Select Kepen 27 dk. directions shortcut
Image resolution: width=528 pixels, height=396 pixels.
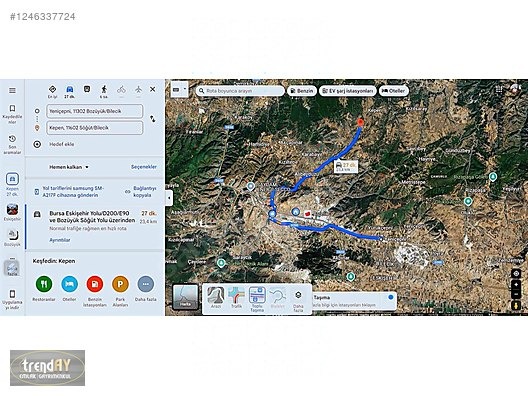pyautogui.click(x=12, y=185)
